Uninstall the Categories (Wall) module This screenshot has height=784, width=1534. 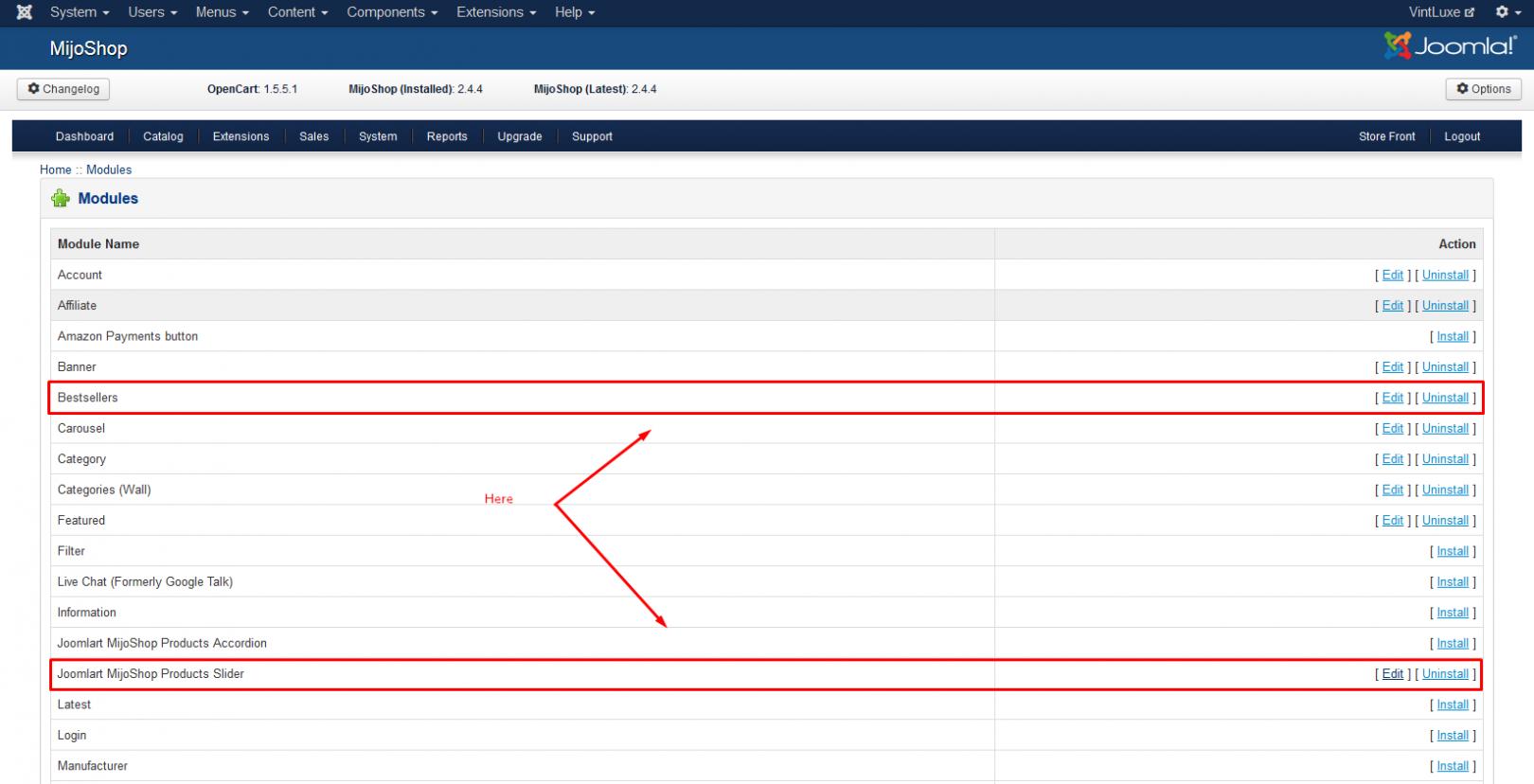click(x=1445, y=490)
